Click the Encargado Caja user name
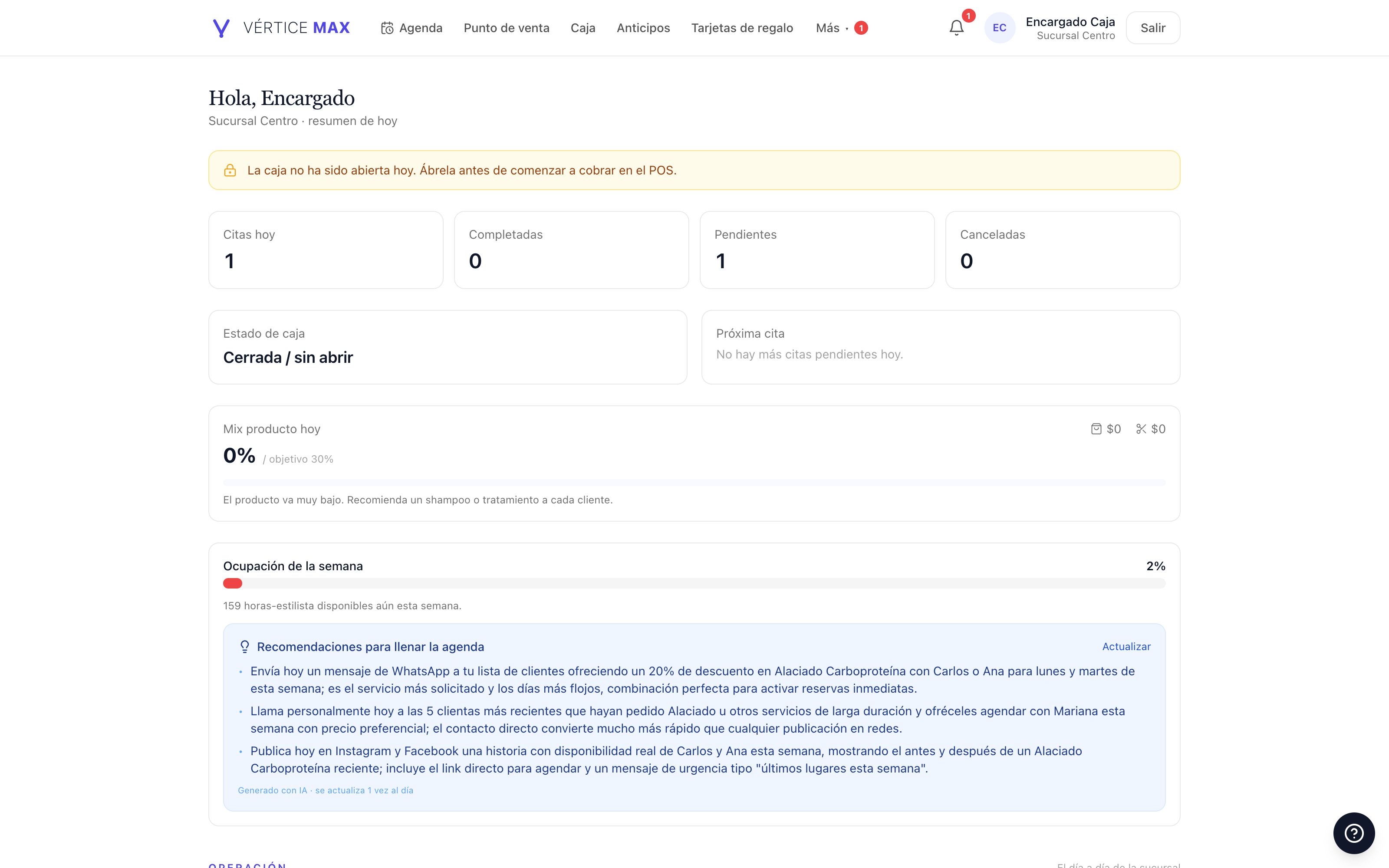This screenshot has width=1389, height=868. (1070, 22)
